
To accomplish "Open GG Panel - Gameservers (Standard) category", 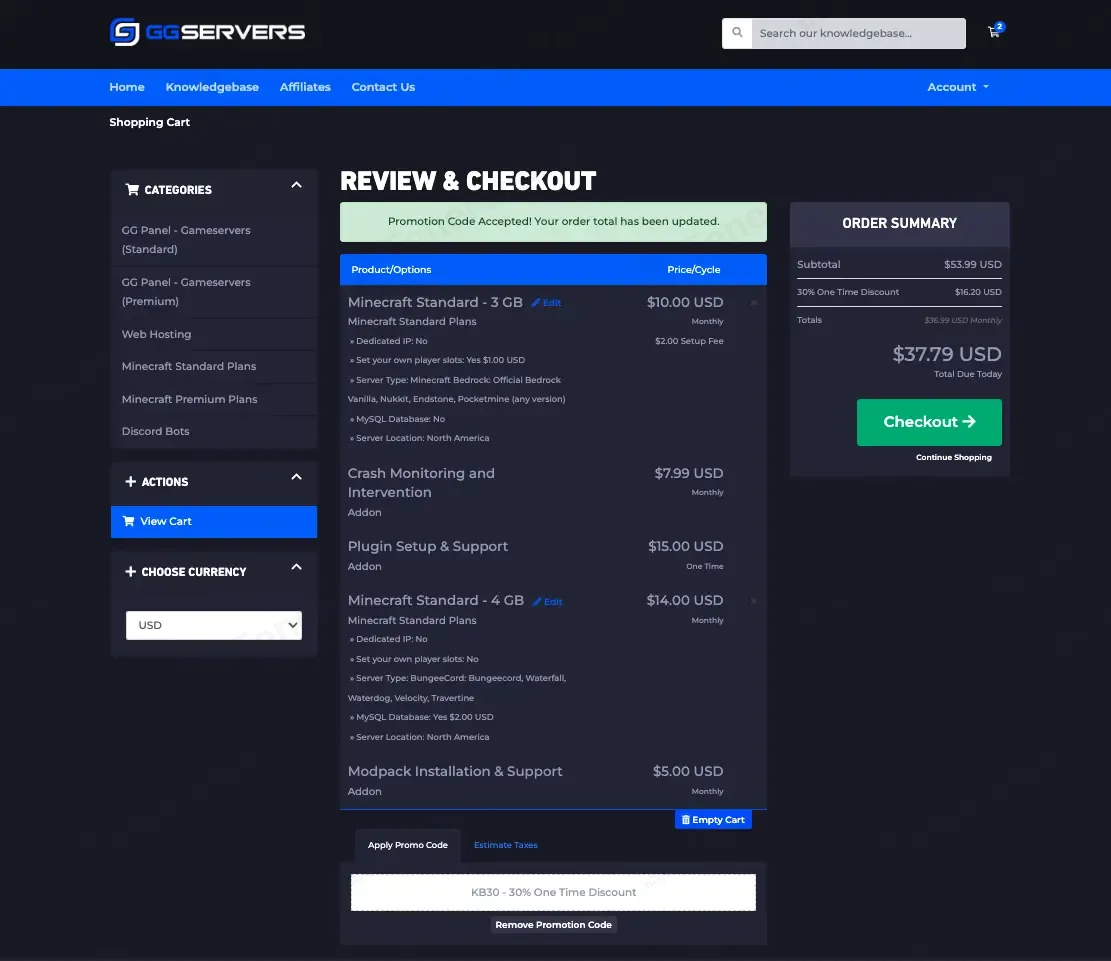I will pos(214,240).
